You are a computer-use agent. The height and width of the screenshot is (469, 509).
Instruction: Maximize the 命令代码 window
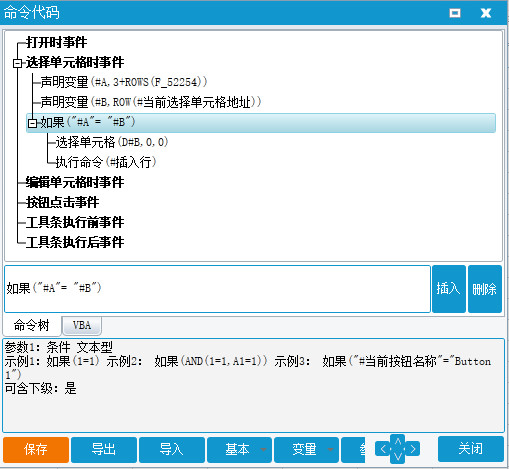455,13
